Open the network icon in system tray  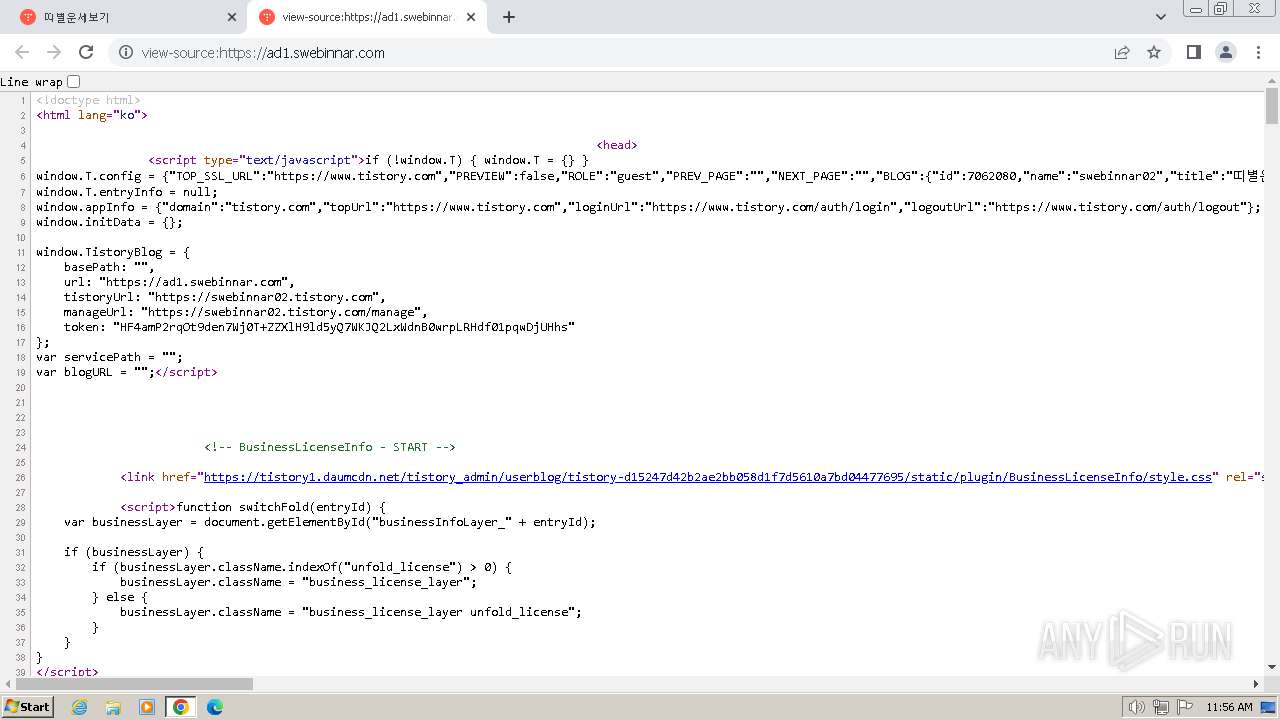click(x=1160, y=707)
